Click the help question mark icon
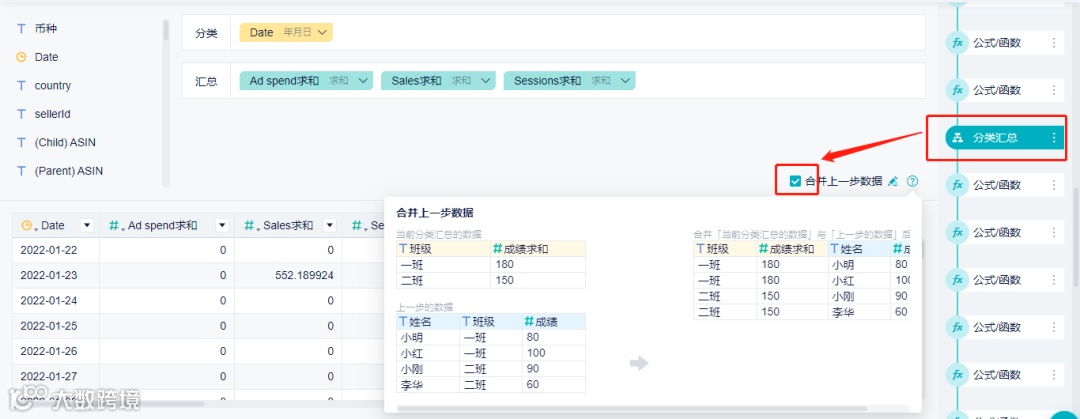1080x419 pixels. pos(913,181)
